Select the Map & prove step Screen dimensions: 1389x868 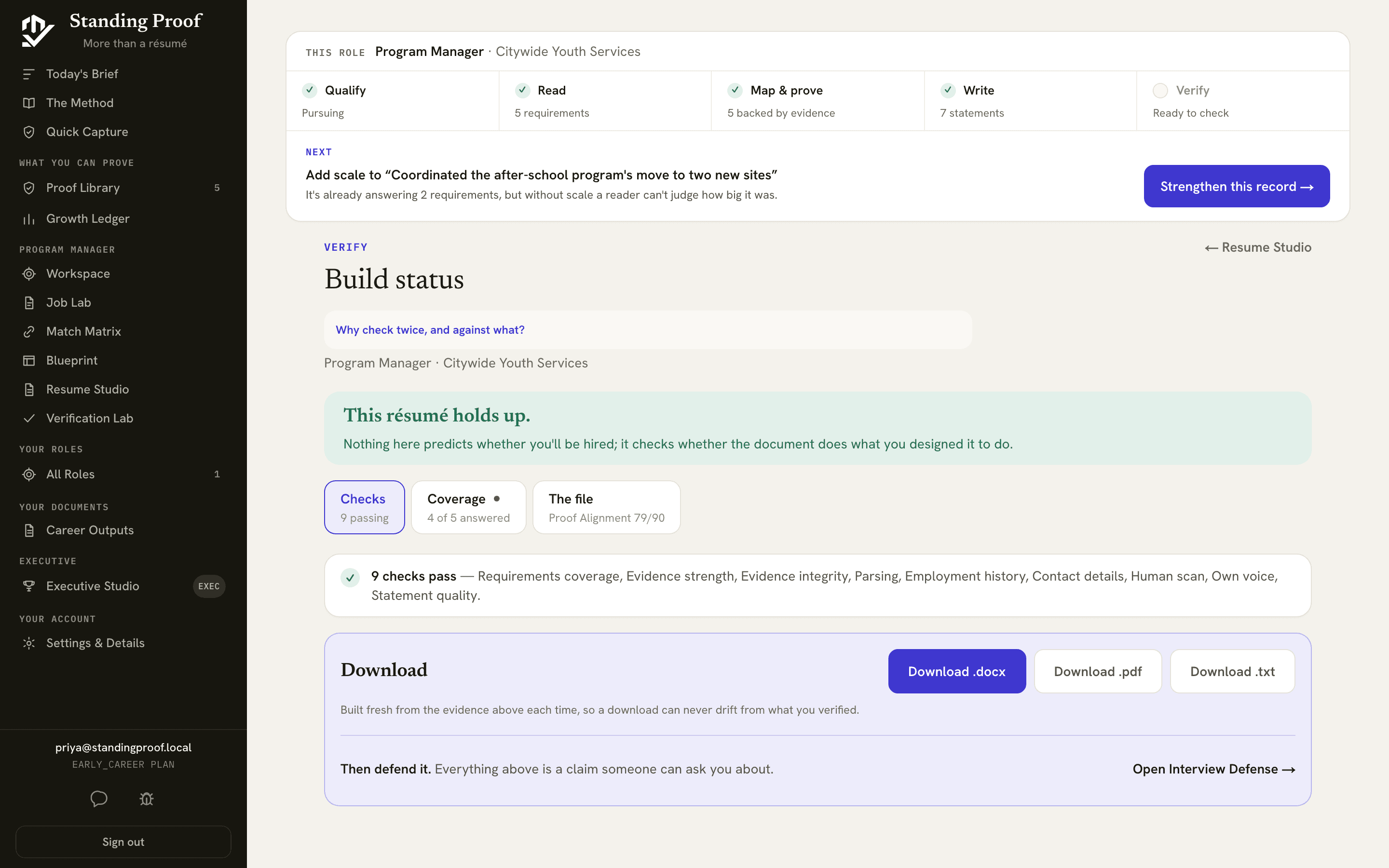(x=818, y=101)
